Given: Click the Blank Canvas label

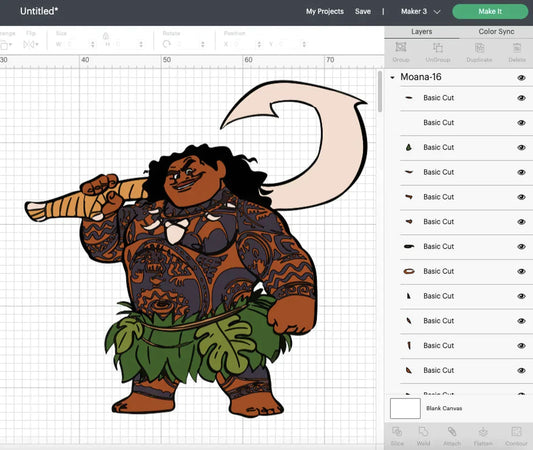Looking at the screenshot, I should (x=444, y=409).
